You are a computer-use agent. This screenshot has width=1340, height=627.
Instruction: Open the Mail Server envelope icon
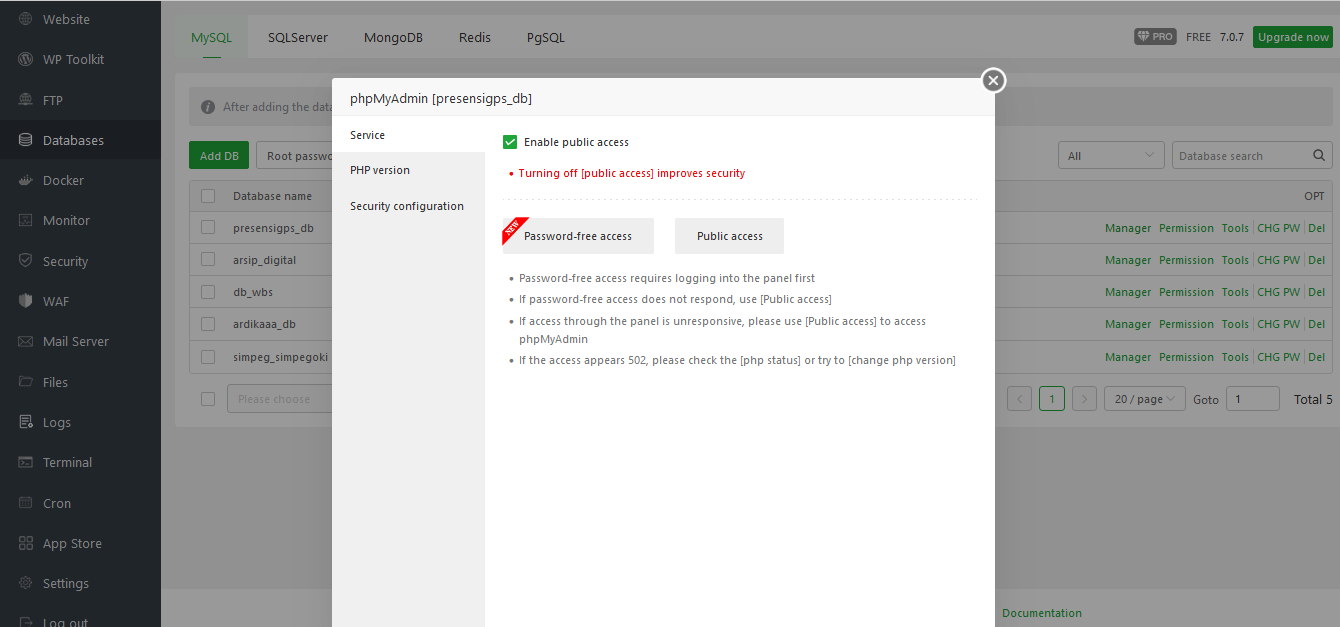[x=25, y=341]
